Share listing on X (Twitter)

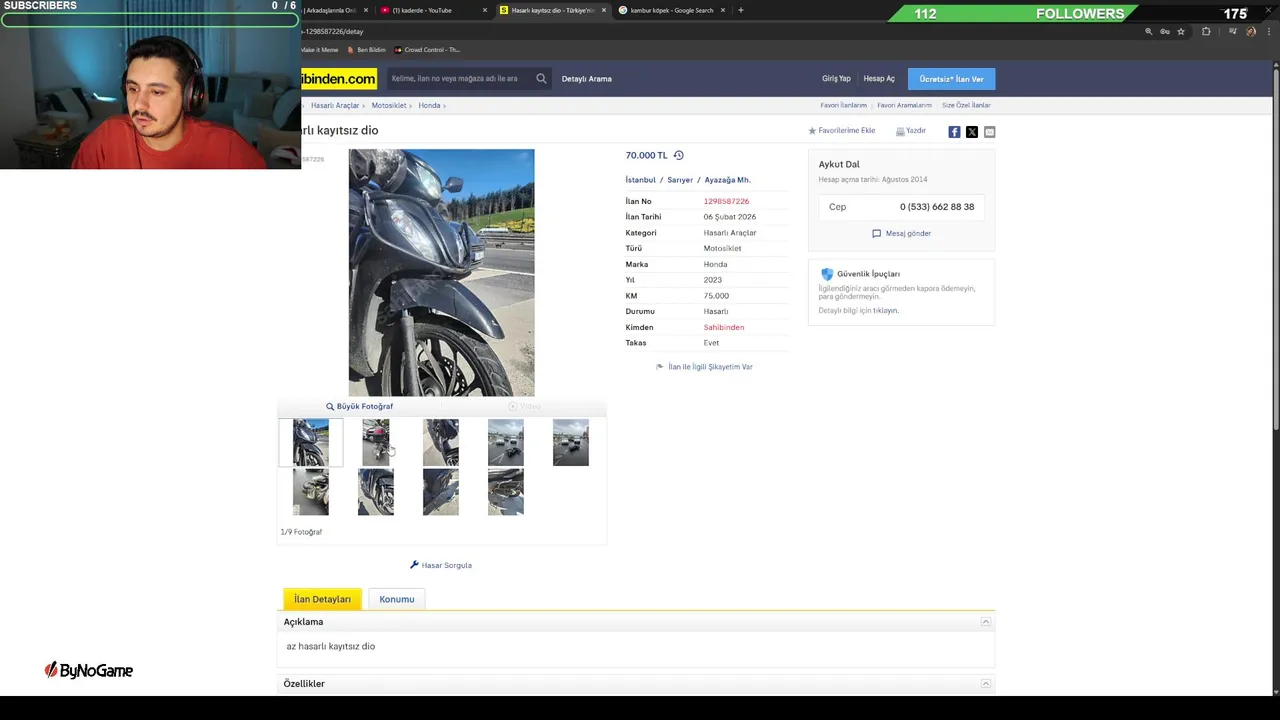(972, 131)
